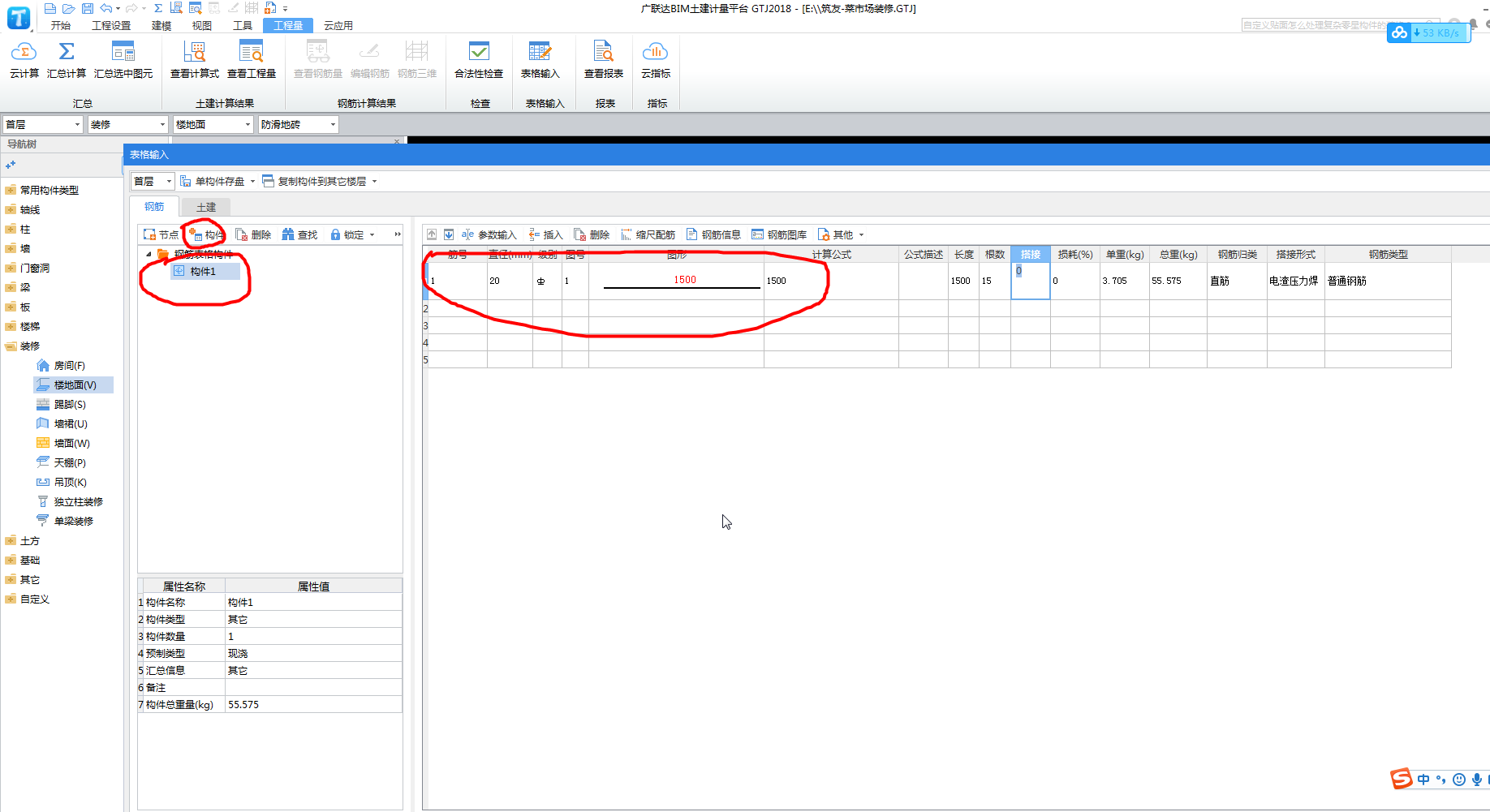Click the search help input box
The width and height of the screenshot is (1490, 812).
[x=1339, y=25]
